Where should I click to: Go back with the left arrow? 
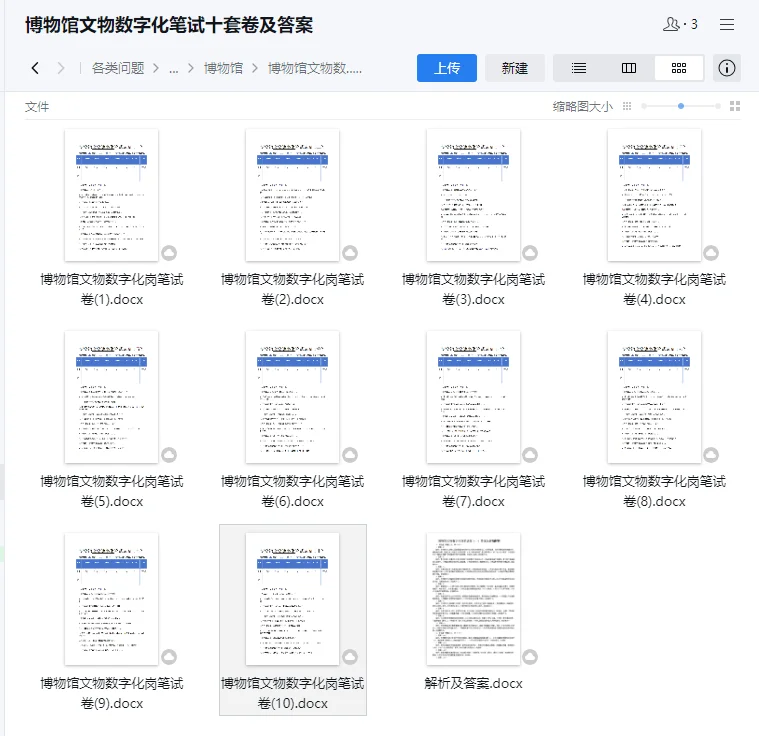[x=35, y=68]
